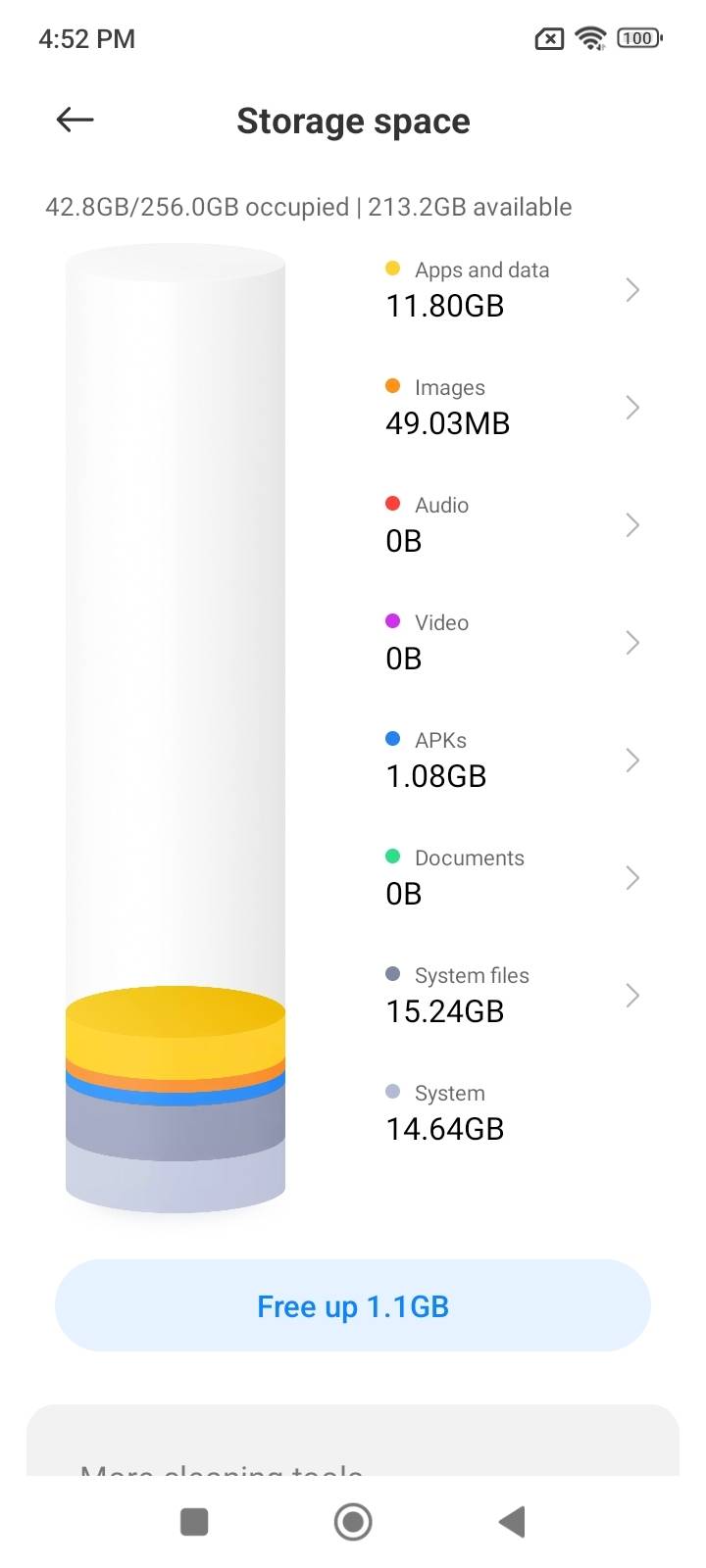
Task: Tap the yellow Apps and data dot
Action: pos(392,269)
